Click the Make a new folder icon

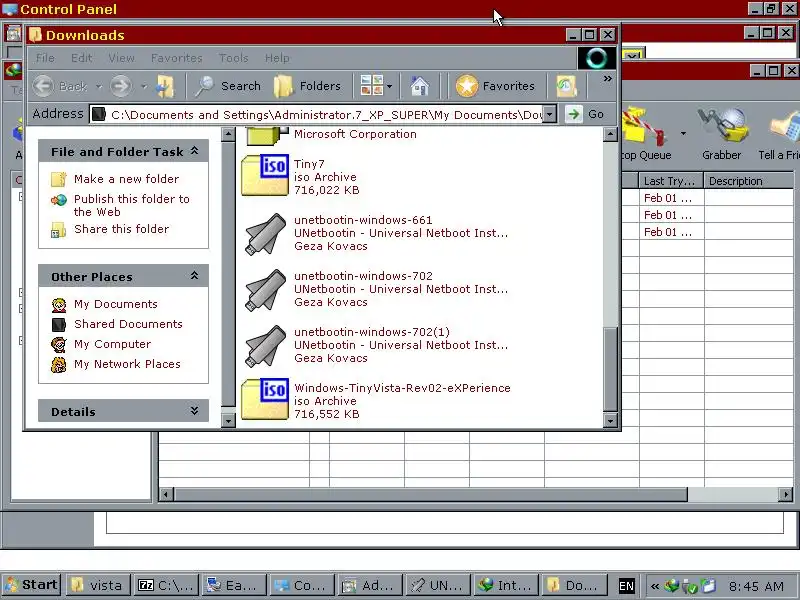coord(59,179)
